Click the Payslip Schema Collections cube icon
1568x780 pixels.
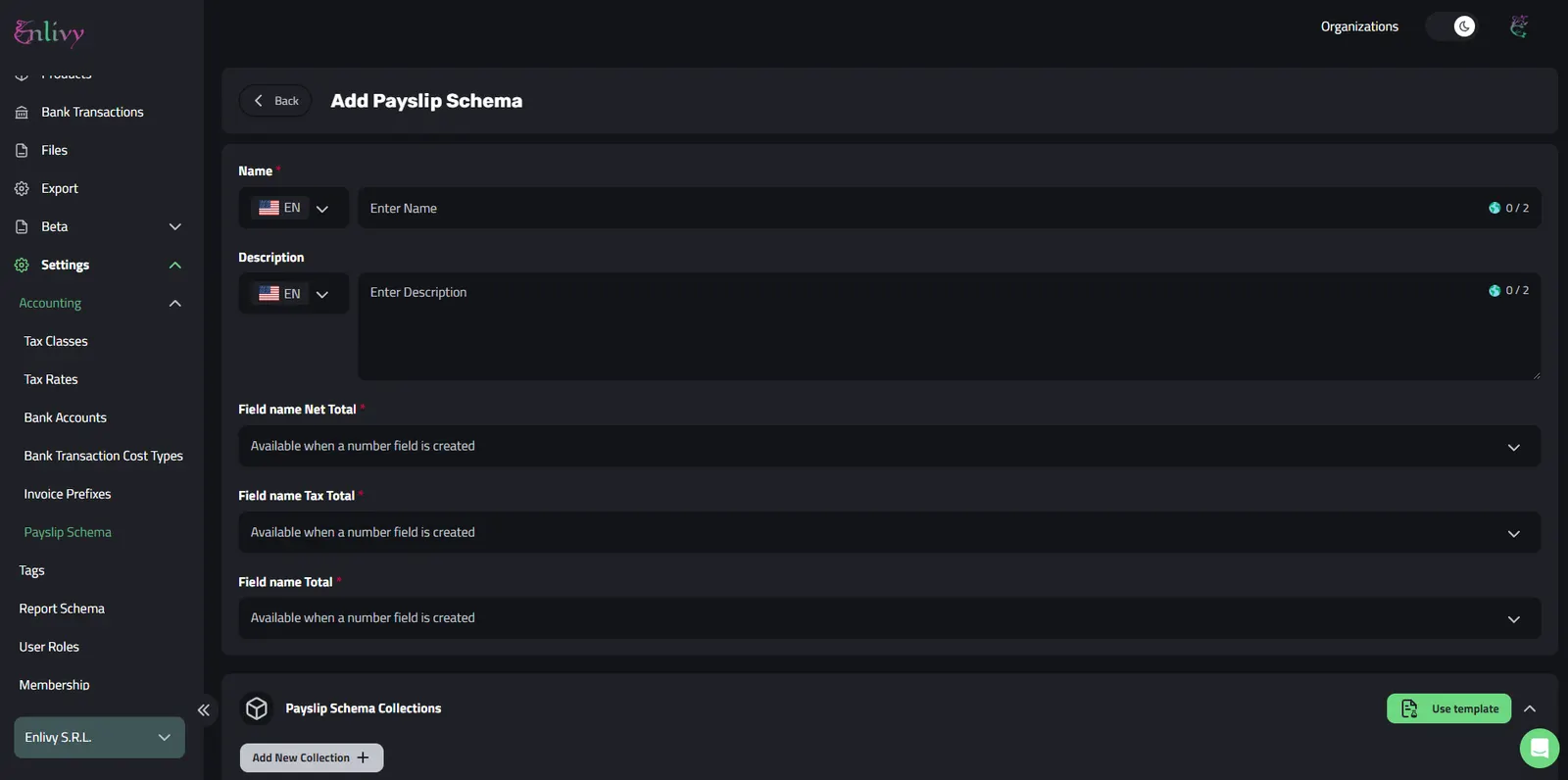(x=257, y=708)
